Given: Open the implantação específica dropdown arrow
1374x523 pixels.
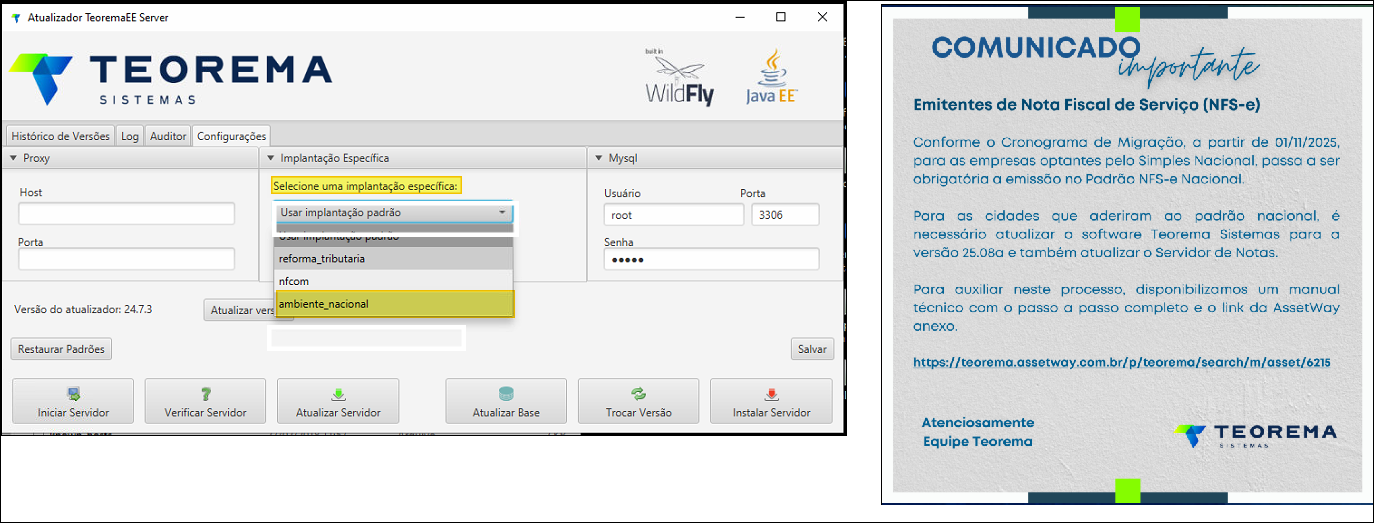Looking at the screenshot, I should tap(502, 213).
